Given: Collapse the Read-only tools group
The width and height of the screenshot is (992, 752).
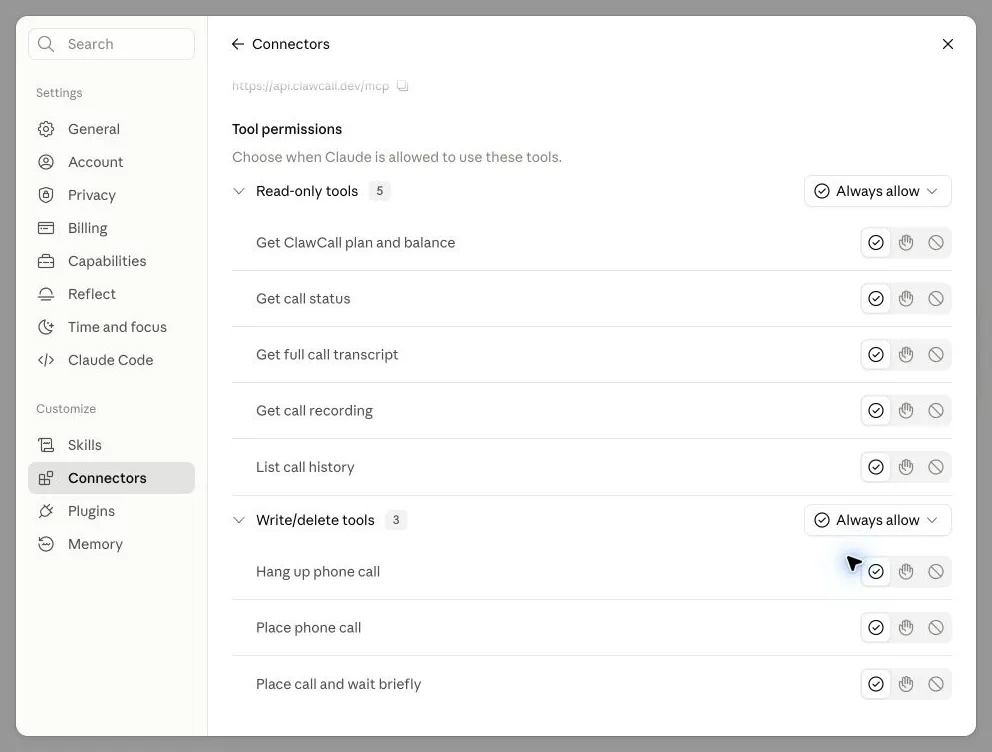Looking at the screenshot, I should (239, 191).
